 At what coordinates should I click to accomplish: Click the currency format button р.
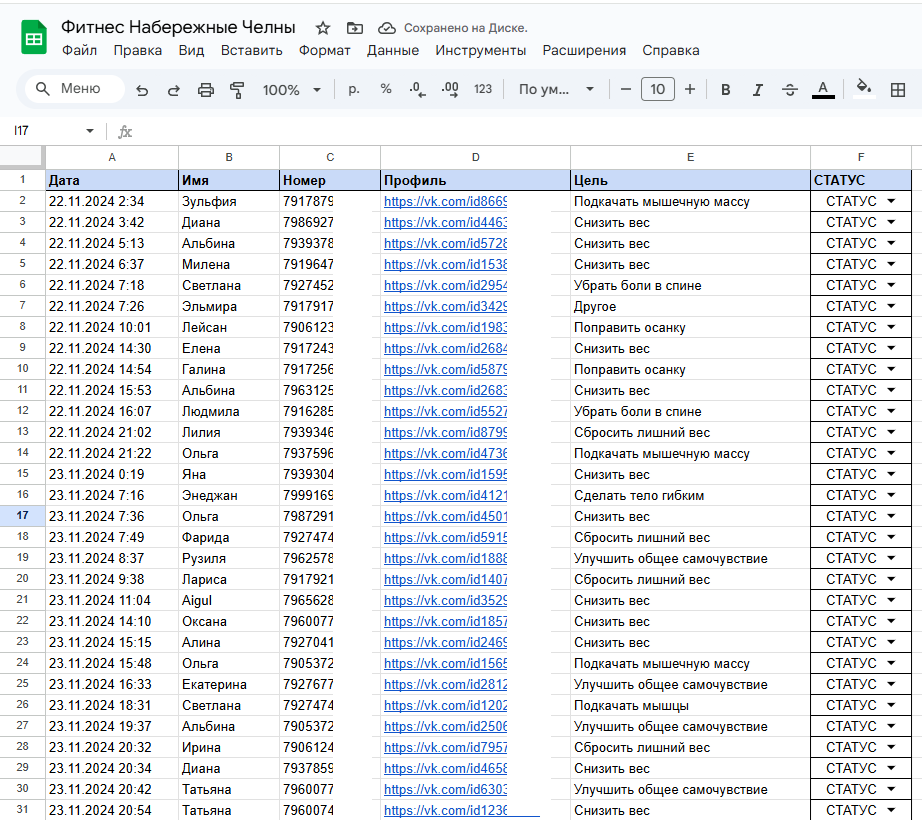point(353,90)
